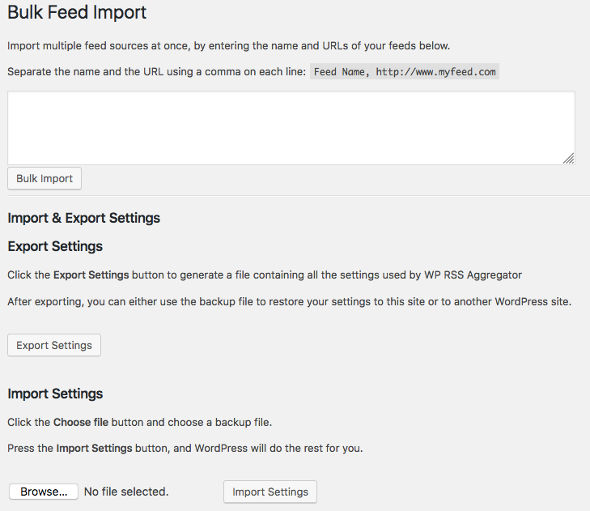Click the 'Press the Import Settings button' instruction
Screen dimensions: 590x511
point(185,448)
